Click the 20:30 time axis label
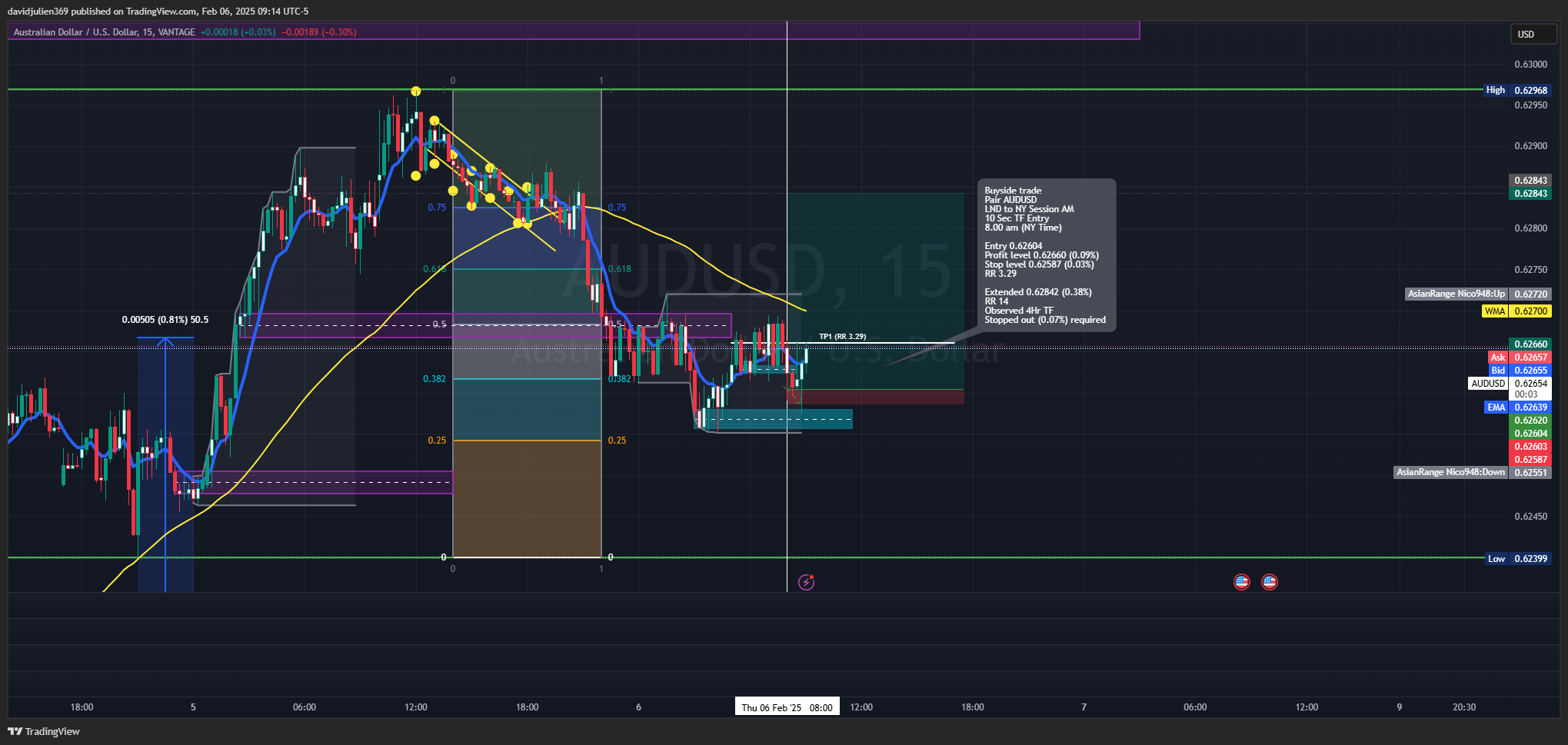 [1464, 707]
